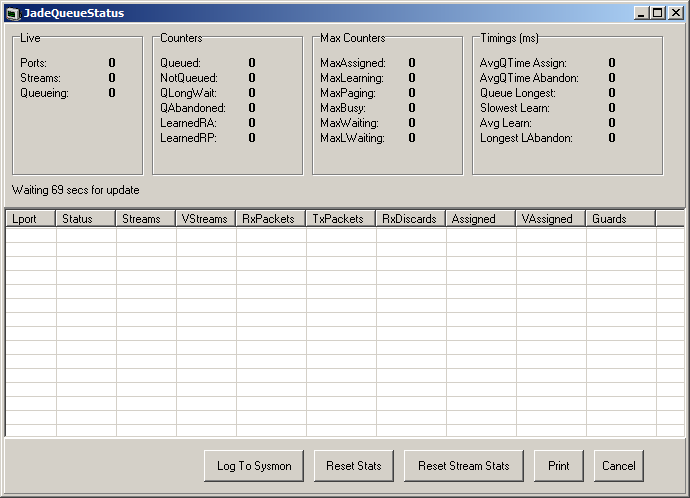Close the JadeQueueStatus window
The width and height of the screenshot is (690, 498).
click(x=676, y=13)
